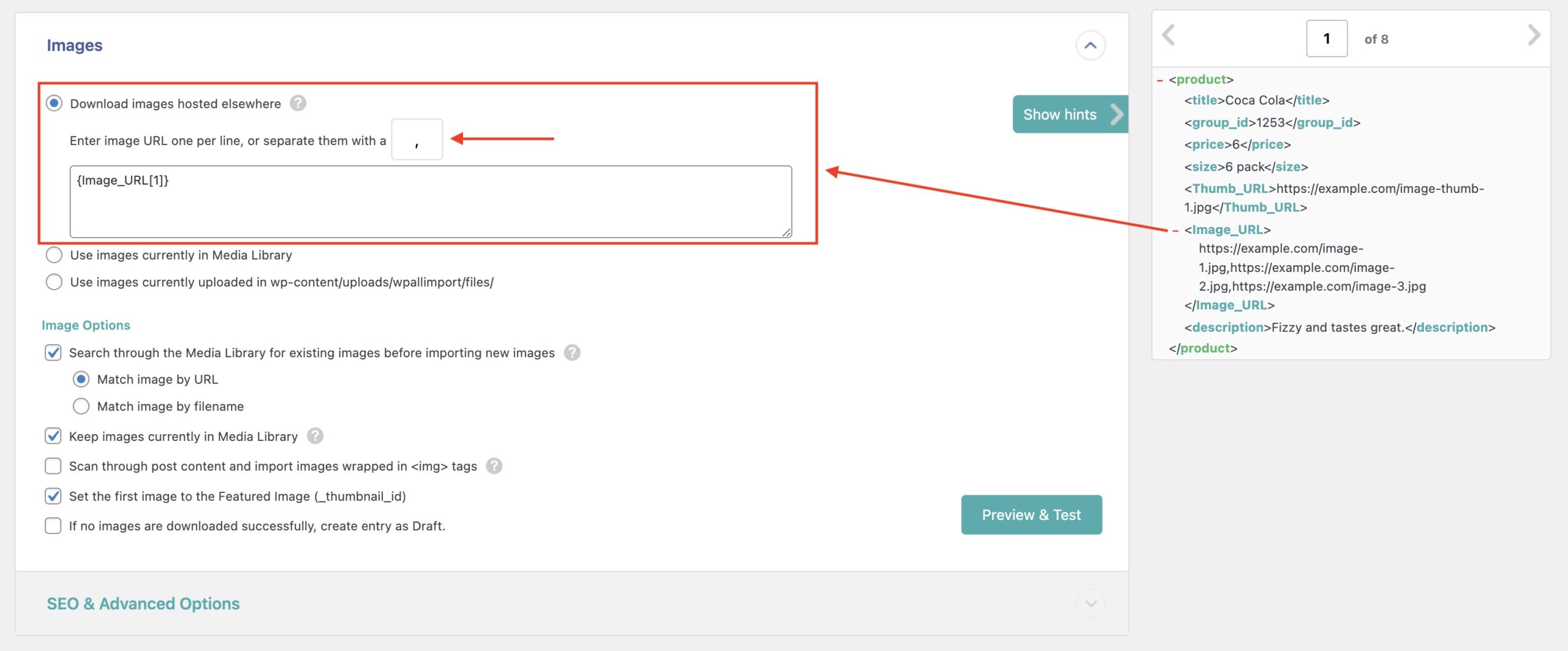This screenshot has height=651, width=1568.
Task: Collapse the Image_URL XML node
Action: [1175, 230]
